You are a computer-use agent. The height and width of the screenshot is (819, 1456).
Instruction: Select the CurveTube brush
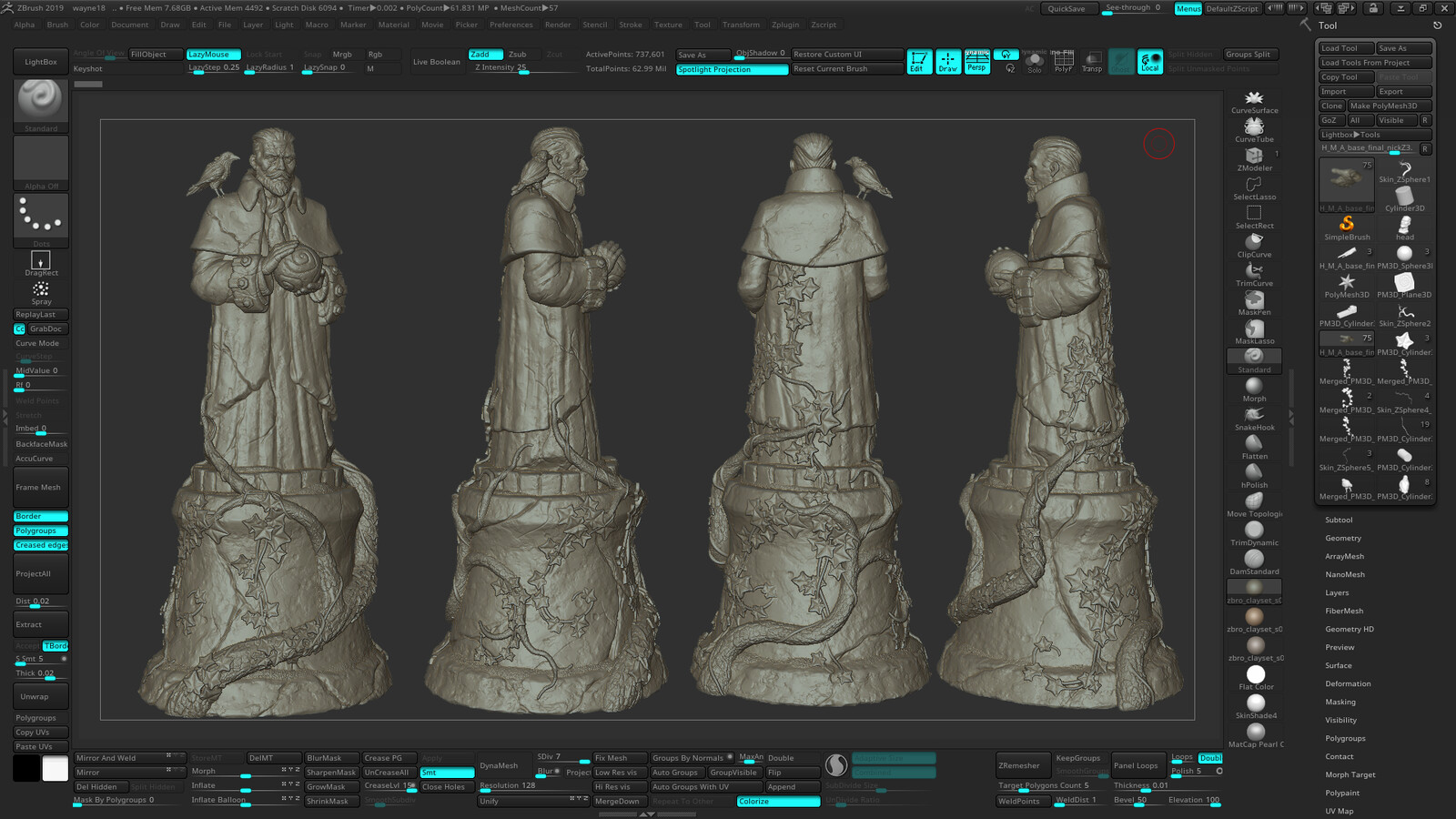[x=1254, y=130]
